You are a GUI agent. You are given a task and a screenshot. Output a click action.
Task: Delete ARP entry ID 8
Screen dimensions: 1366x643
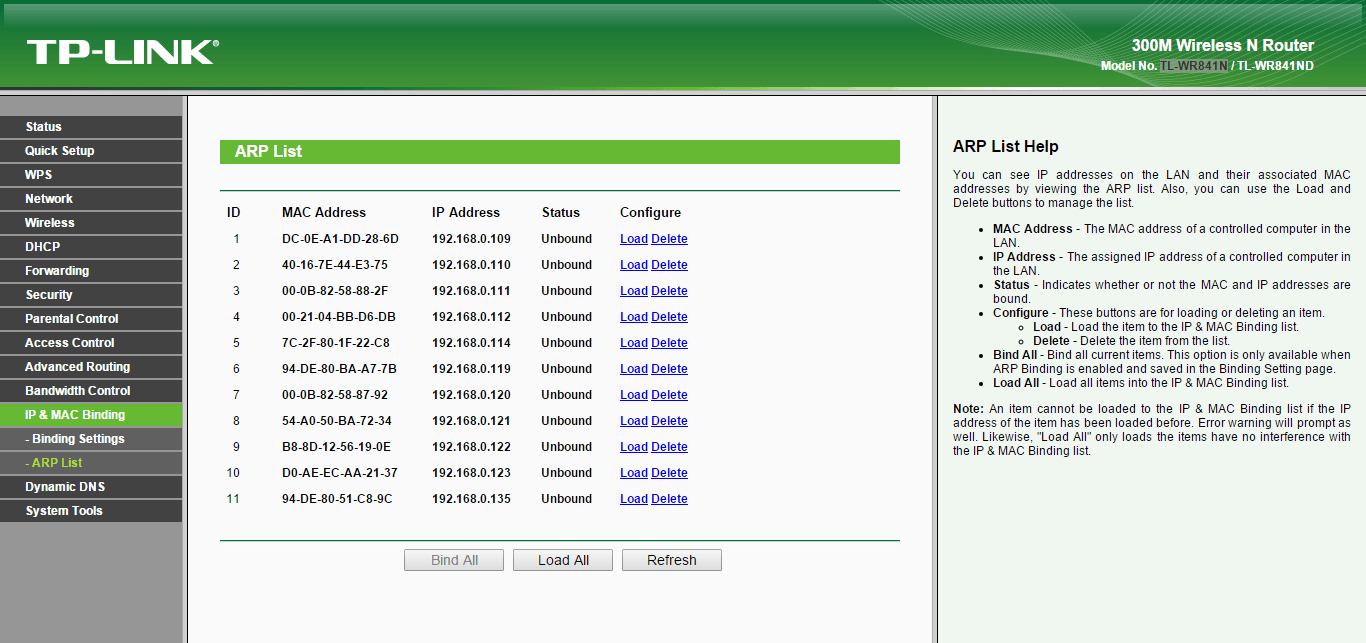pyautogui.click(x=669, y=421)
